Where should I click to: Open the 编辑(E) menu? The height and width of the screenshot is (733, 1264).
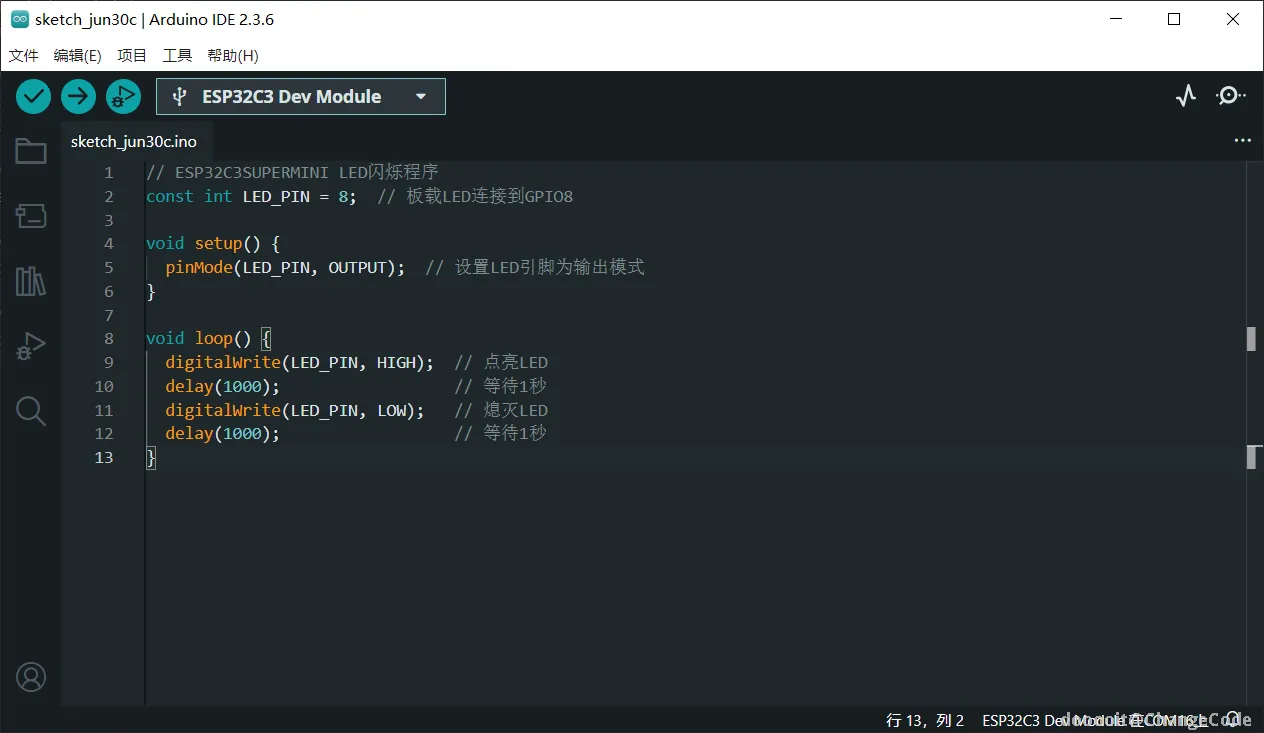coord(77,56)
